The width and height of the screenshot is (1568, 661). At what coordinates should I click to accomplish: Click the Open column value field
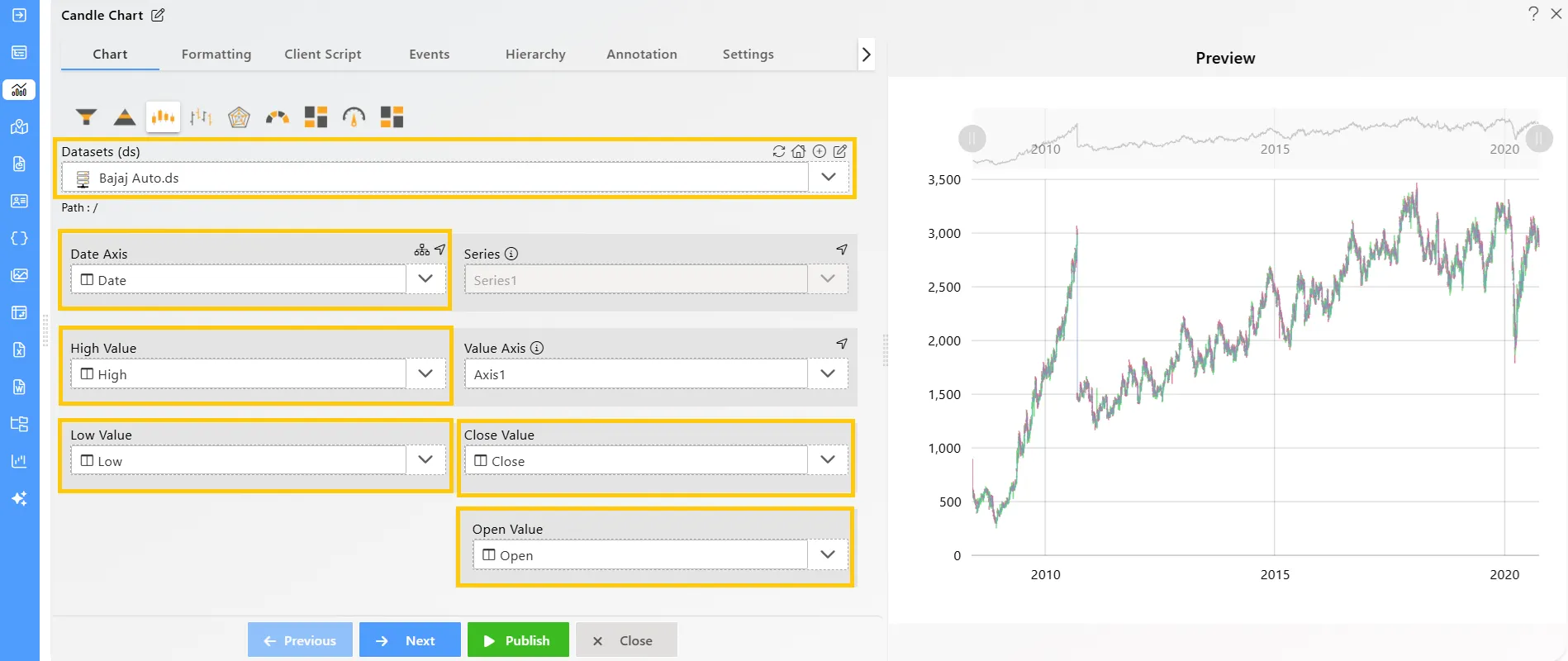point(640,554)
